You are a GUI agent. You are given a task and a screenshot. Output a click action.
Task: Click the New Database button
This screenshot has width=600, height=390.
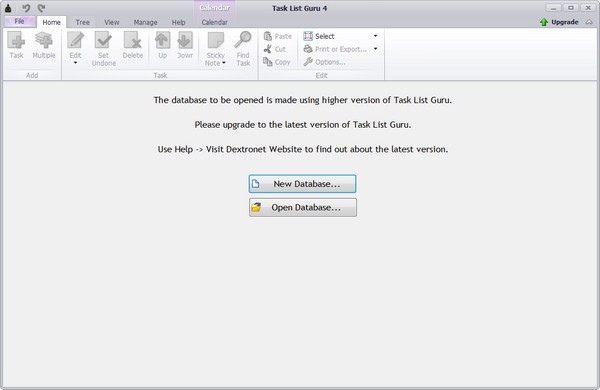(x=303, y=184)
